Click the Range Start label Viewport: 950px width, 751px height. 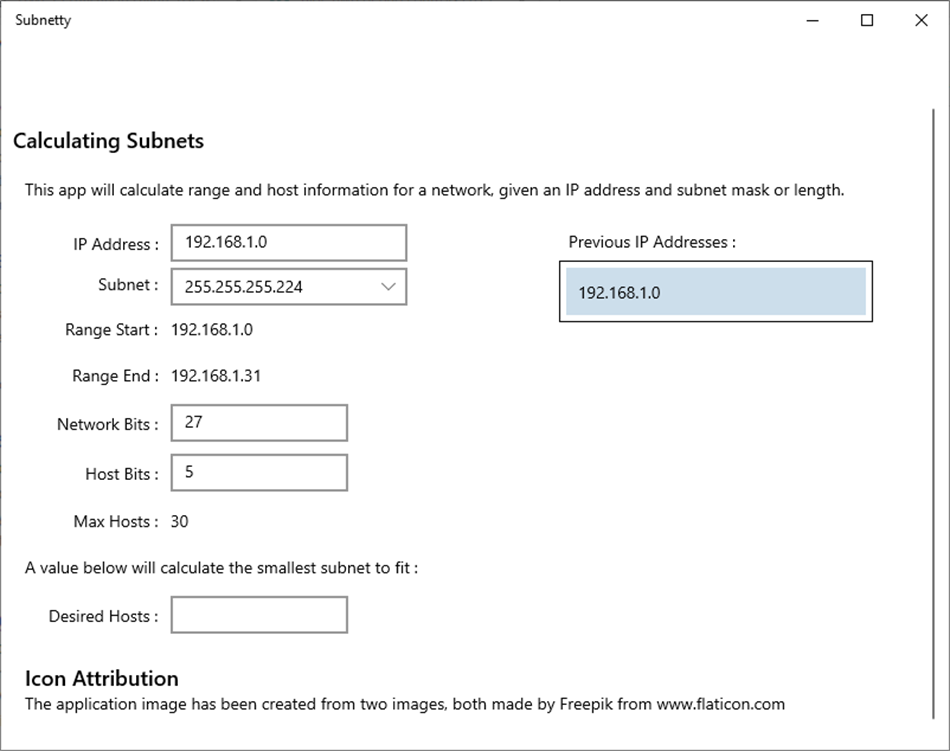(111, 329)
